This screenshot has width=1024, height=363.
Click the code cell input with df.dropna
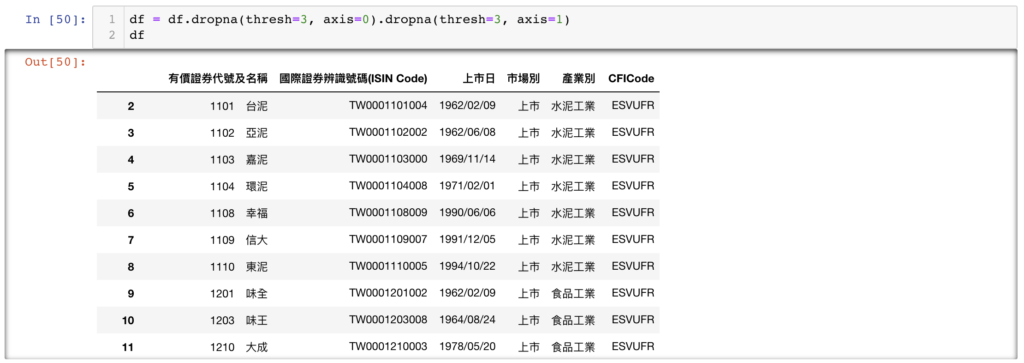[x=556, y=27]
